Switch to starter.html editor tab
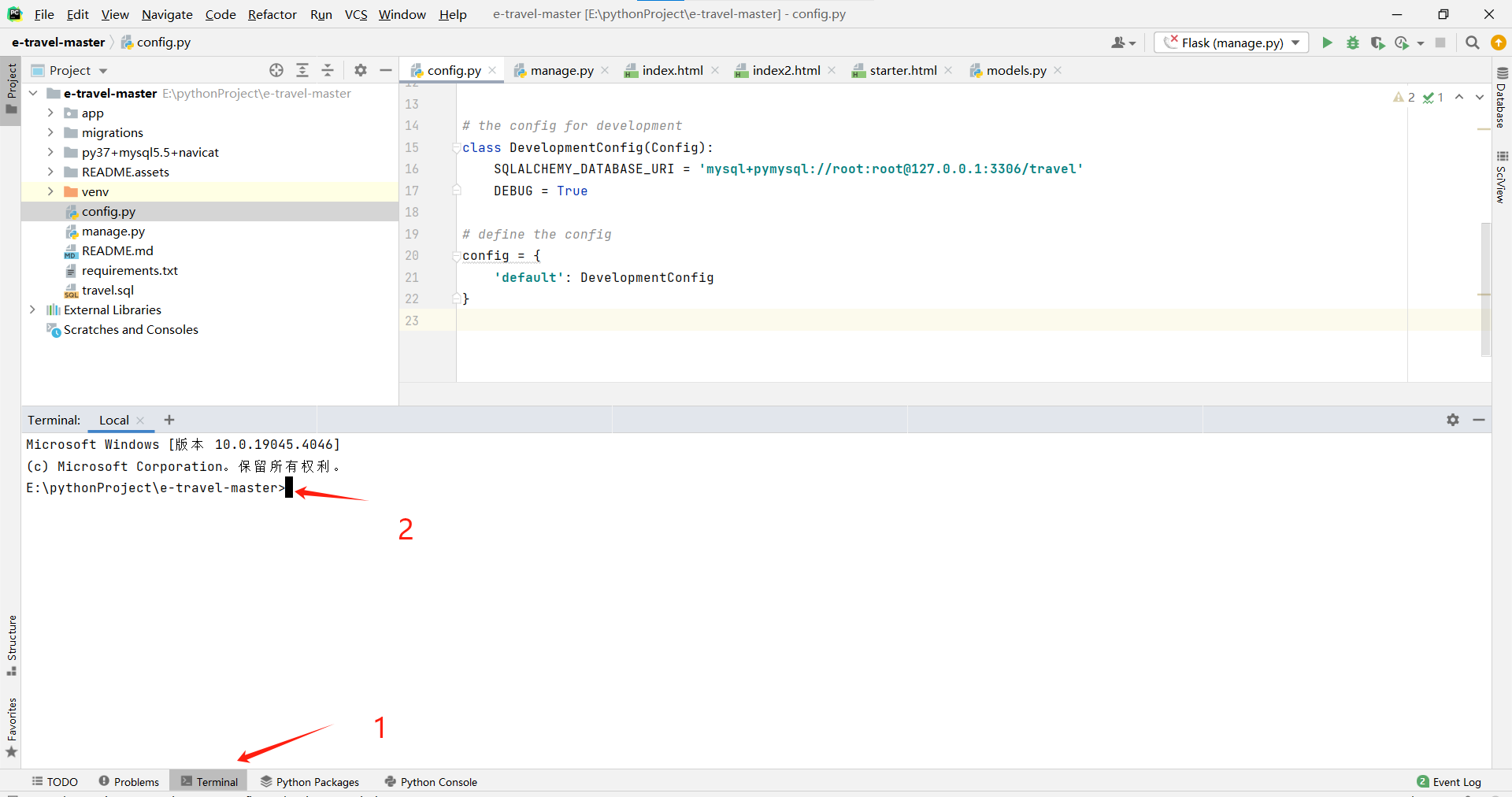 903,70
